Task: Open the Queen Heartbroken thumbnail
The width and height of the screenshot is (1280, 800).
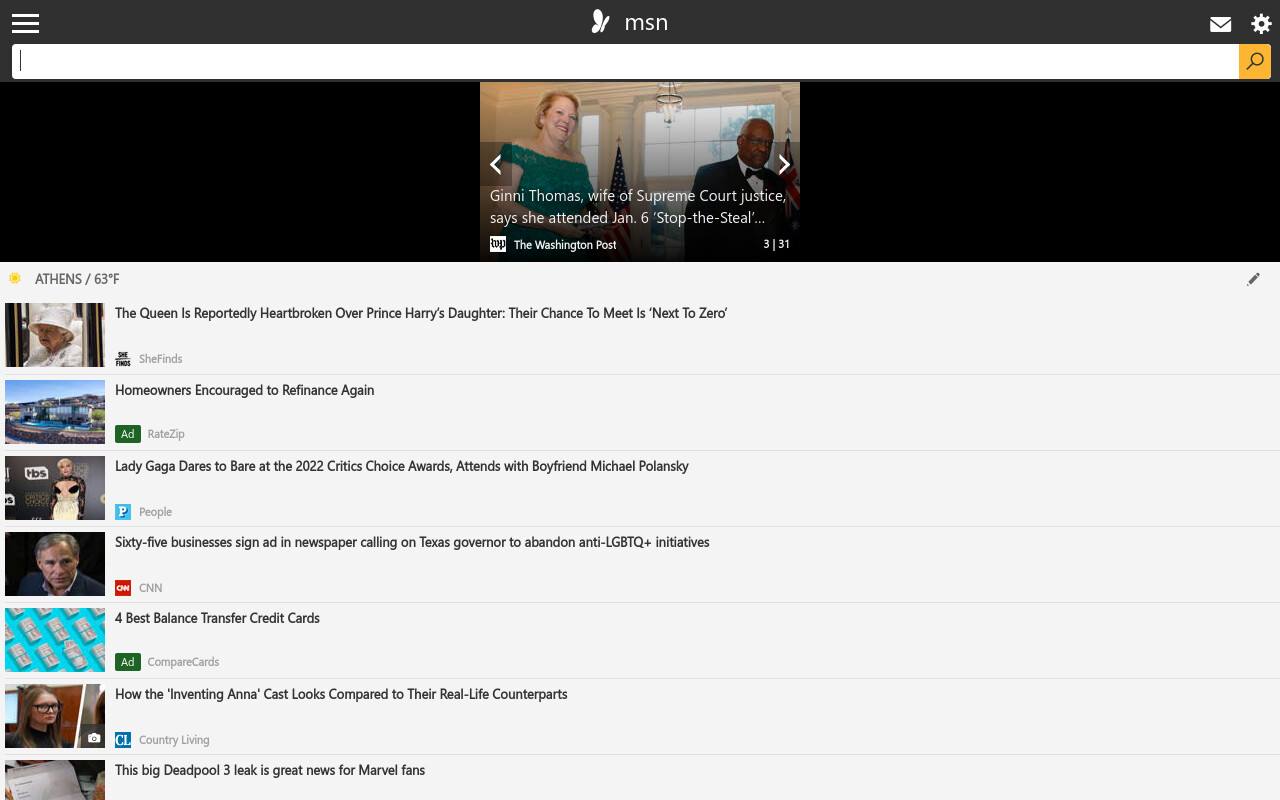Action: (x=55, y=335)
